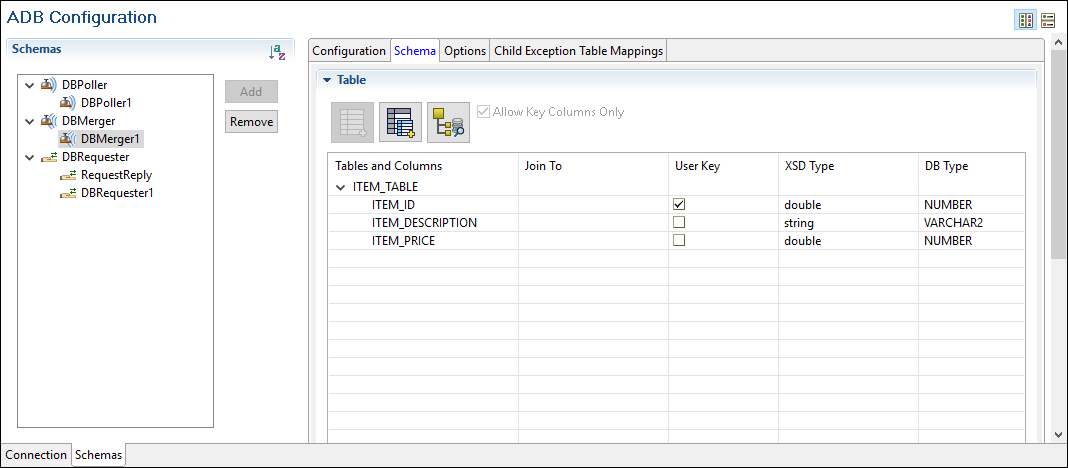Open the Child Exception Table Mappings tab
The image size is (1068, 468).
pos(578,51)
